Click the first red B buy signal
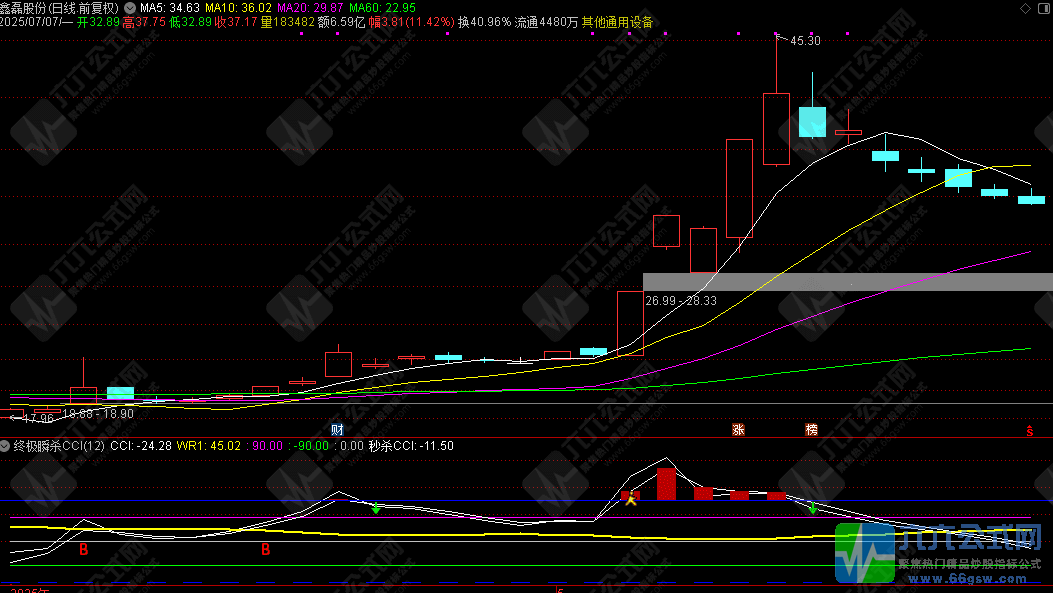 pyautogui.click(x=84, y=550)
